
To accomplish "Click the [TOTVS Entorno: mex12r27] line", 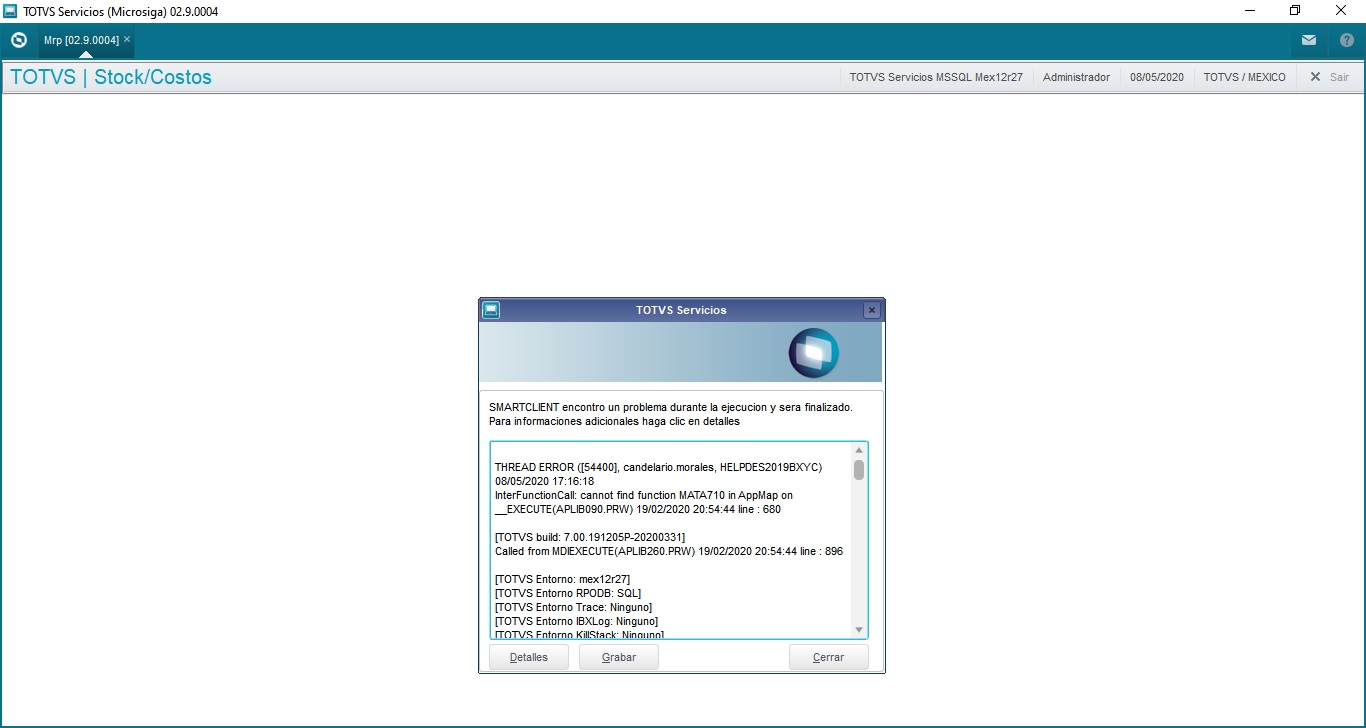I will click(562, 579).
